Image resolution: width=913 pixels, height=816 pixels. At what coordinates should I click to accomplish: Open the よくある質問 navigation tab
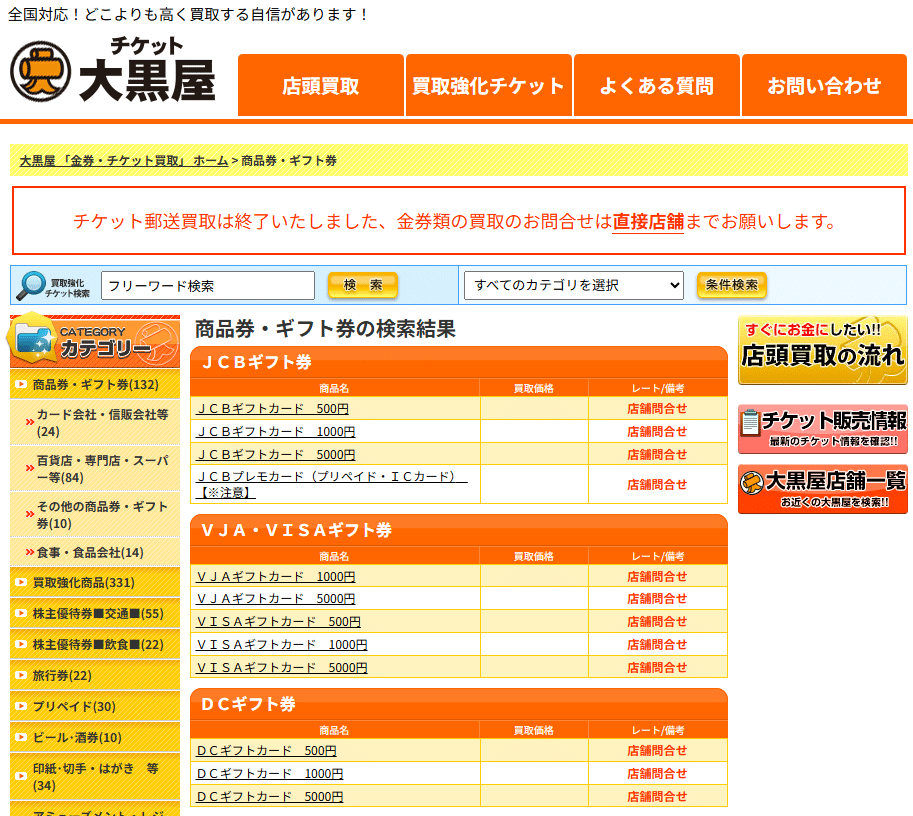656,86
